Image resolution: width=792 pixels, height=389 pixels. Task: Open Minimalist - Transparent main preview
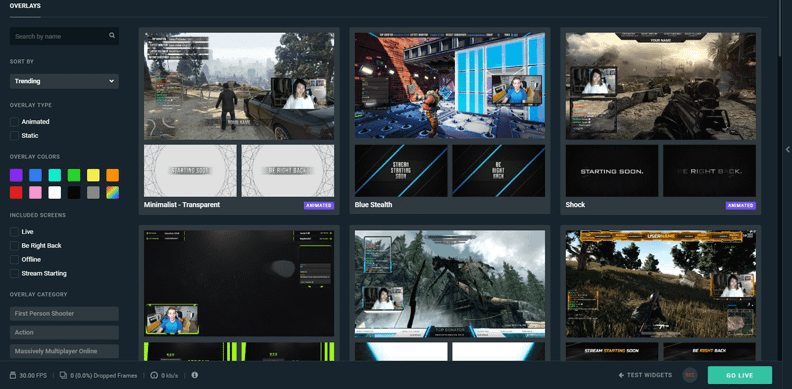click(x=239, y=86)
